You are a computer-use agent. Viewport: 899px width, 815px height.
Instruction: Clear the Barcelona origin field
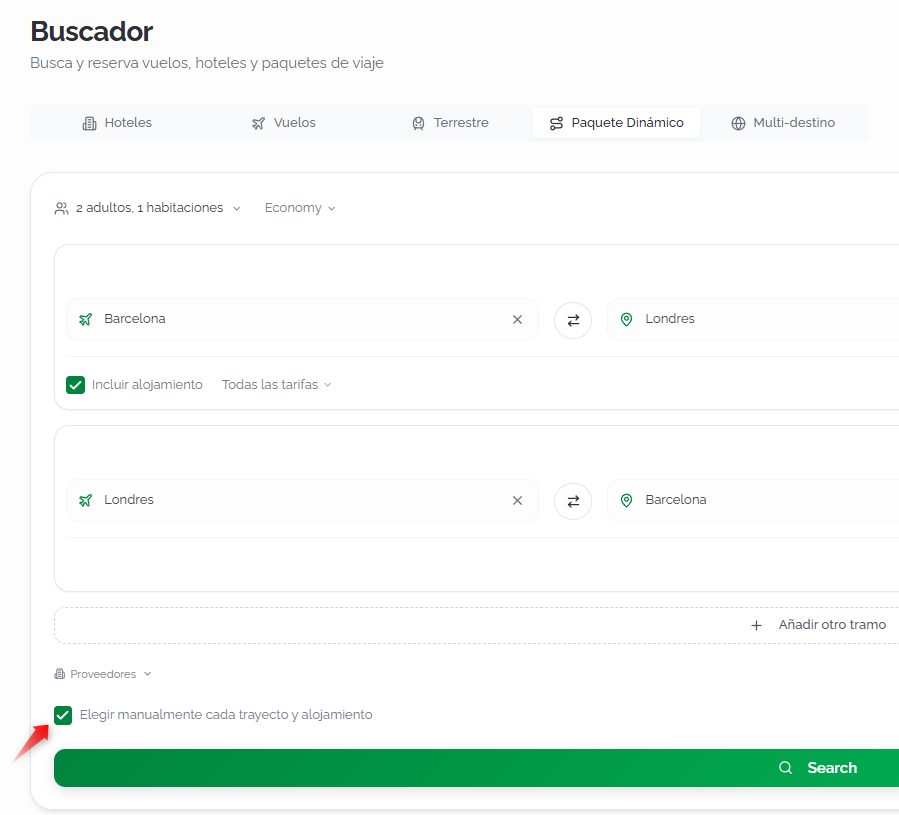click(x=517, y=319)
